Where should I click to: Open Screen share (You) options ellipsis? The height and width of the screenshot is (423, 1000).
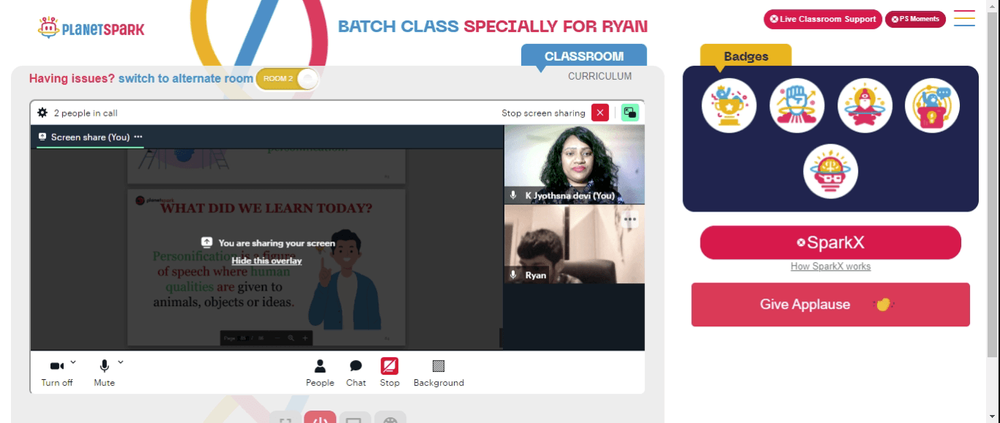(x=138, y=137)
